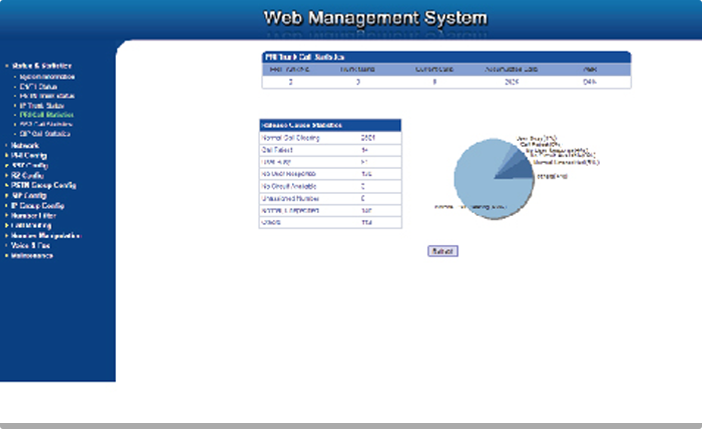
Task: Expand the Network menu section
Action: pyautogui.click(x=25, y=146)
